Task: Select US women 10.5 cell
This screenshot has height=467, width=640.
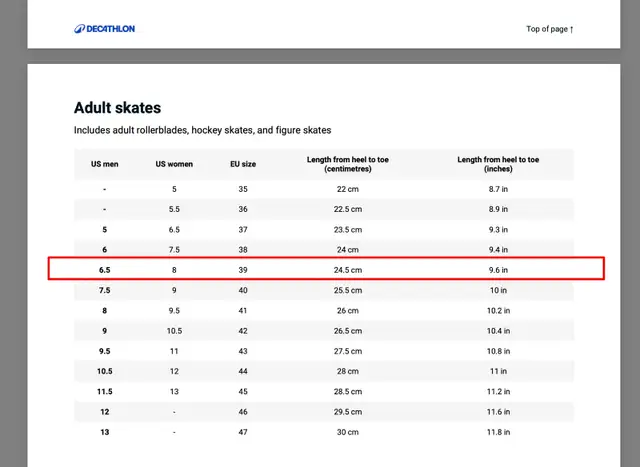Action: point(174,331)
